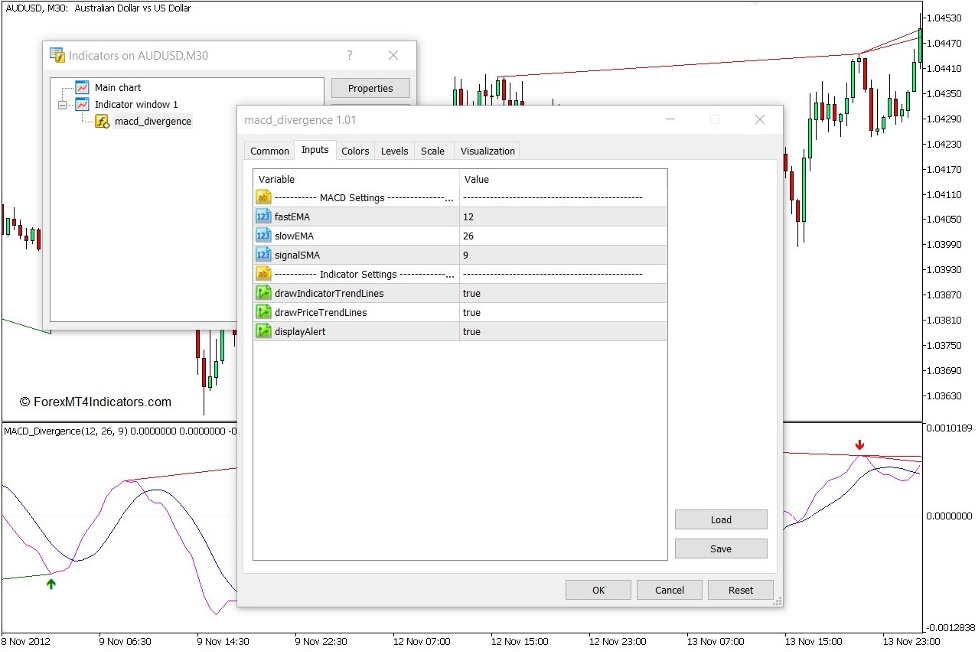This screenshot has height=652, width=977.
Task: Click the Load button to load settings
Action: click(720, 519)
